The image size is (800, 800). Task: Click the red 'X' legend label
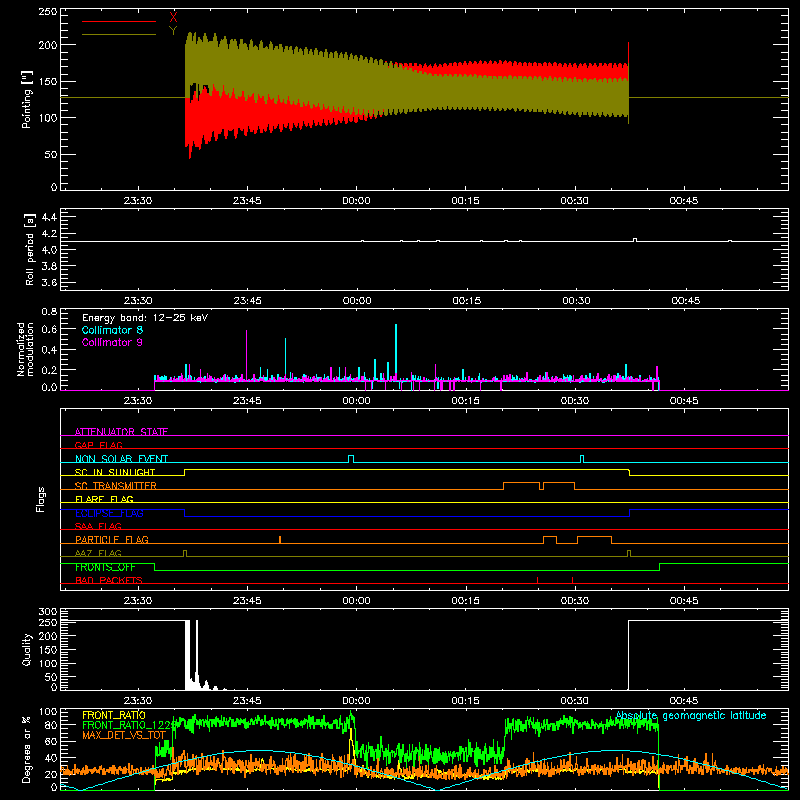pyautogui.click(x=173, y=17)
